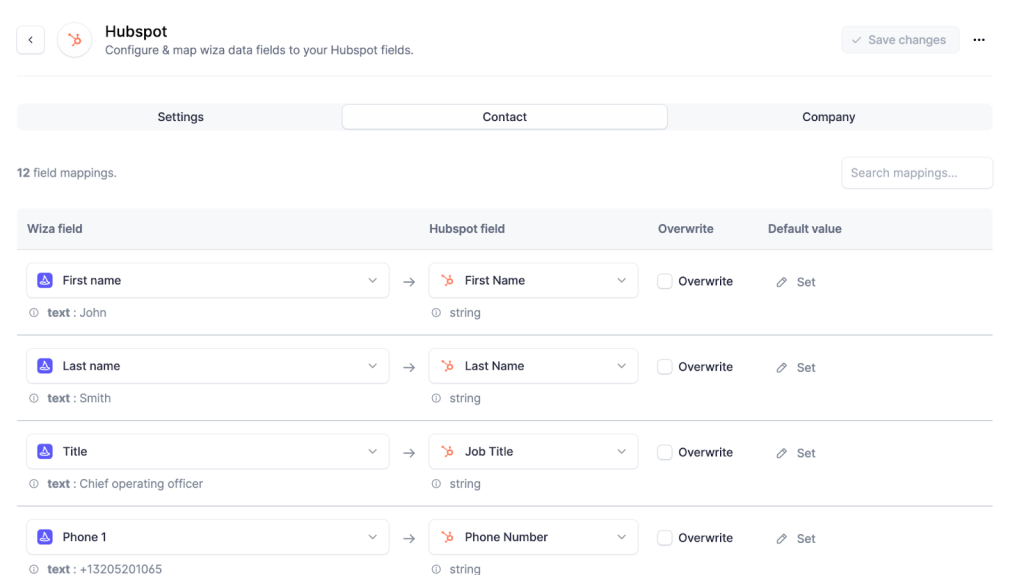Click info icon beside Chief operating officer
The height and width of the screenshot is (575, 1024).
(34, 484)
